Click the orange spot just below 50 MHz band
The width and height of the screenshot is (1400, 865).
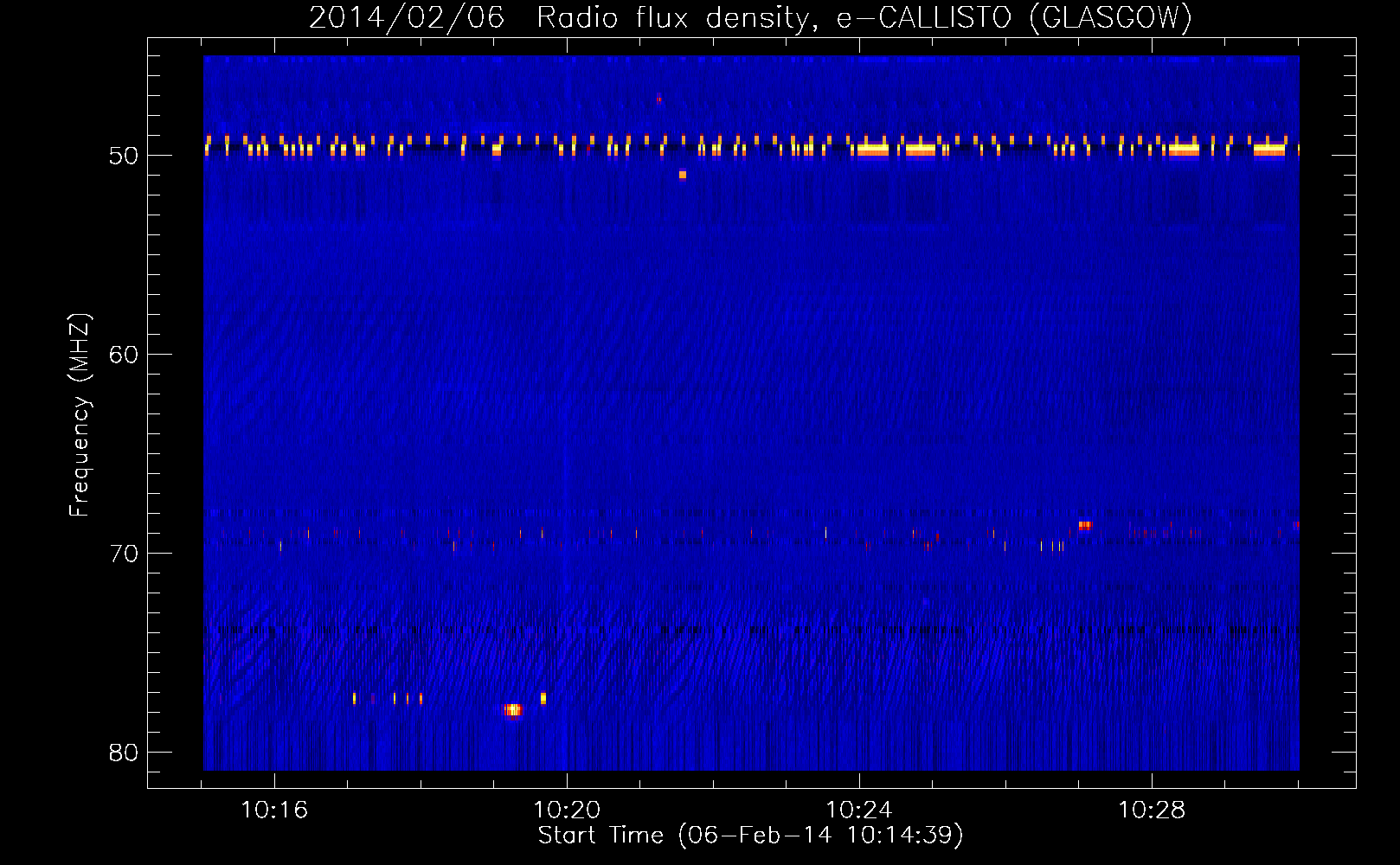click(683, 175)
